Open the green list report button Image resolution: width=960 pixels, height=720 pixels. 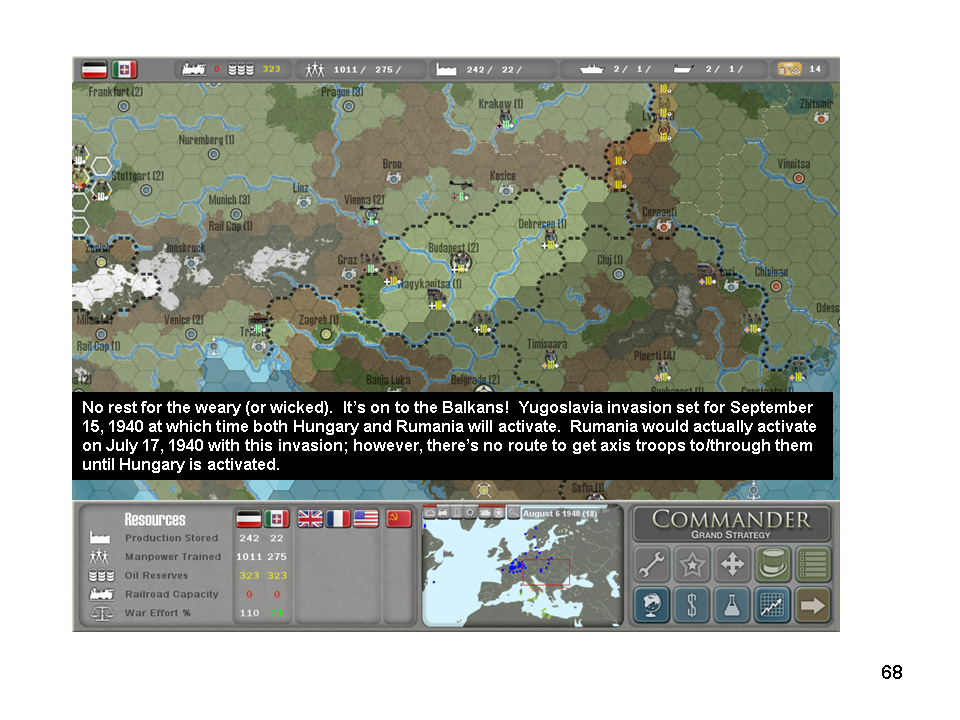click(813, 565)
